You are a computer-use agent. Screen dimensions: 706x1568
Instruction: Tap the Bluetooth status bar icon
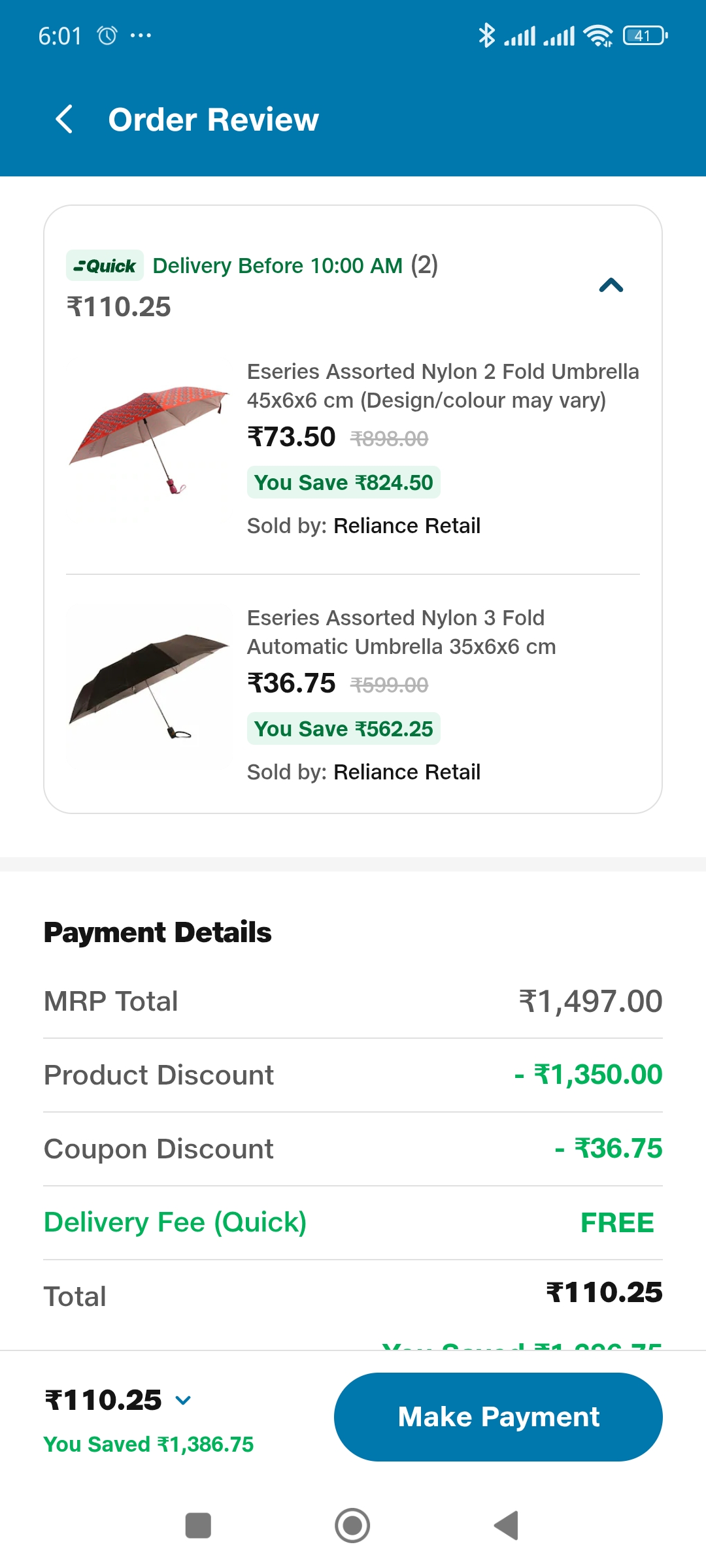[x=486, y=35]
